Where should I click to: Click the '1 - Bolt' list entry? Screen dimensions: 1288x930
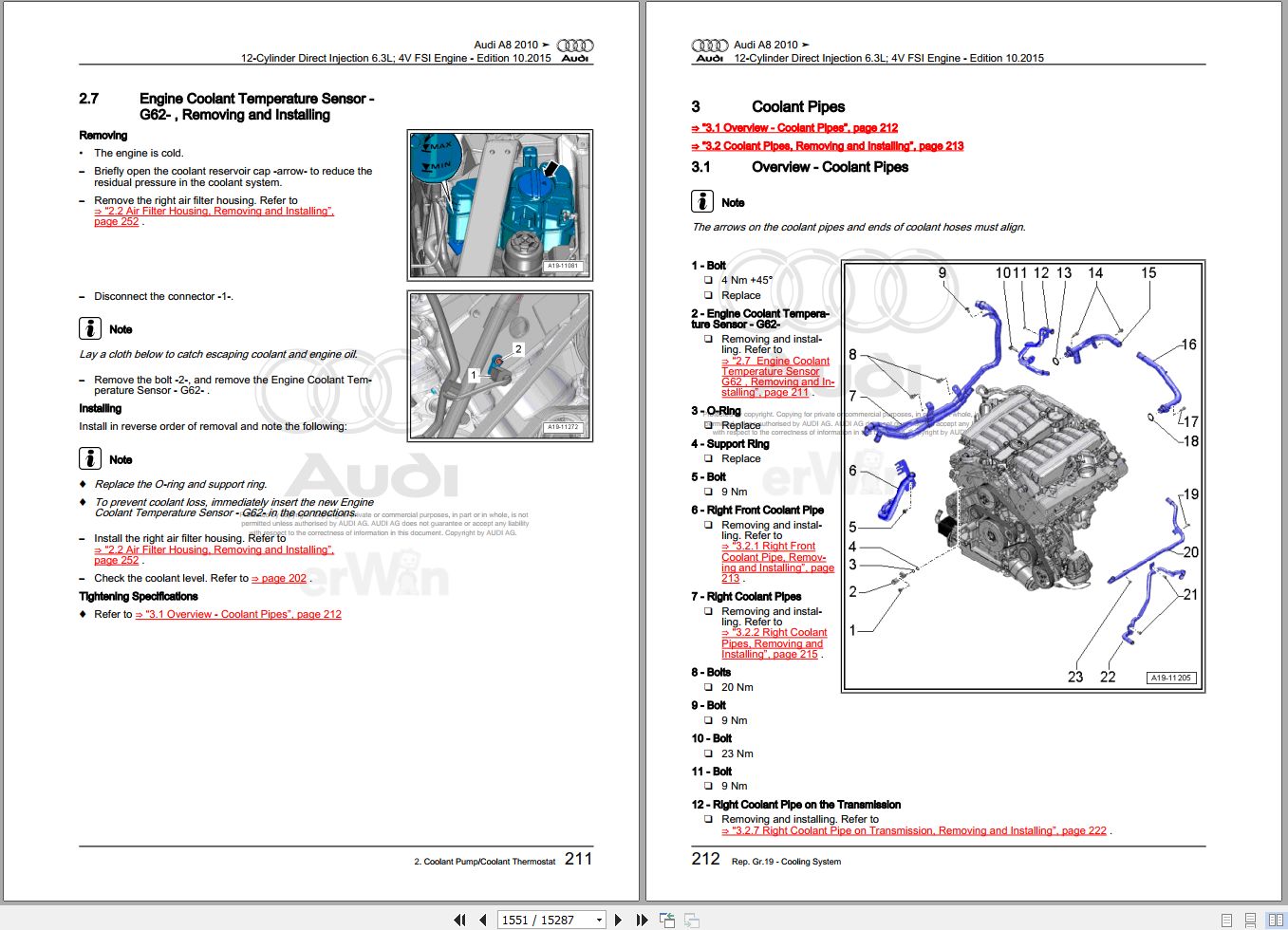[x=708, y=266]
